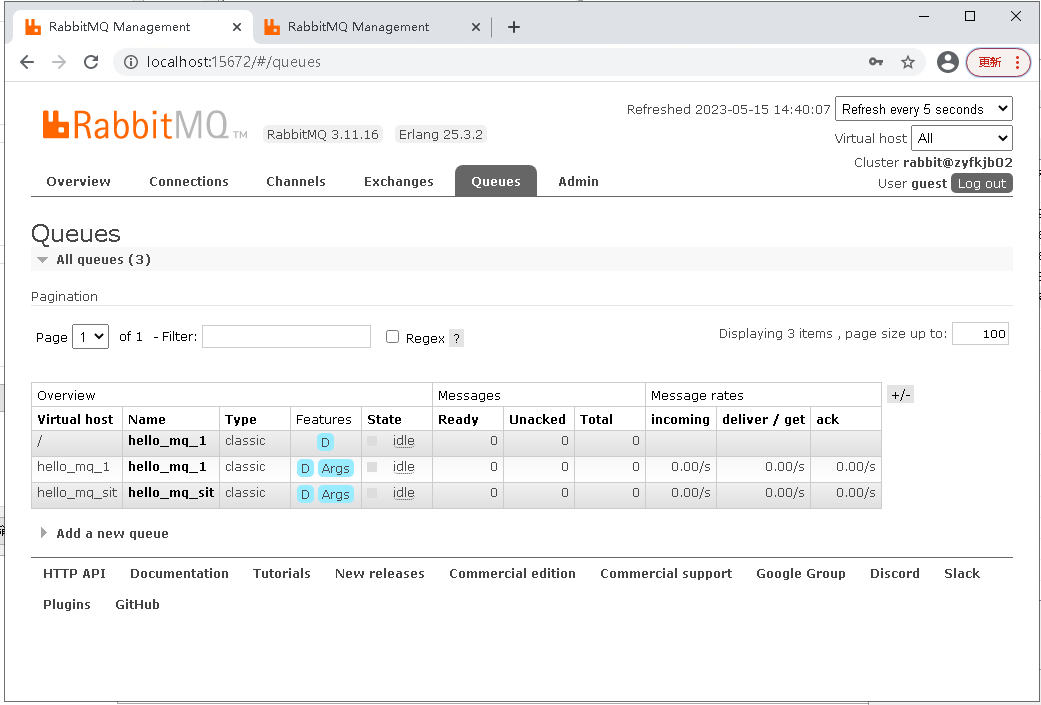This screenshot has width=1041, height=705.
Task: Open a new browser tab
Action: pos(513,27)
